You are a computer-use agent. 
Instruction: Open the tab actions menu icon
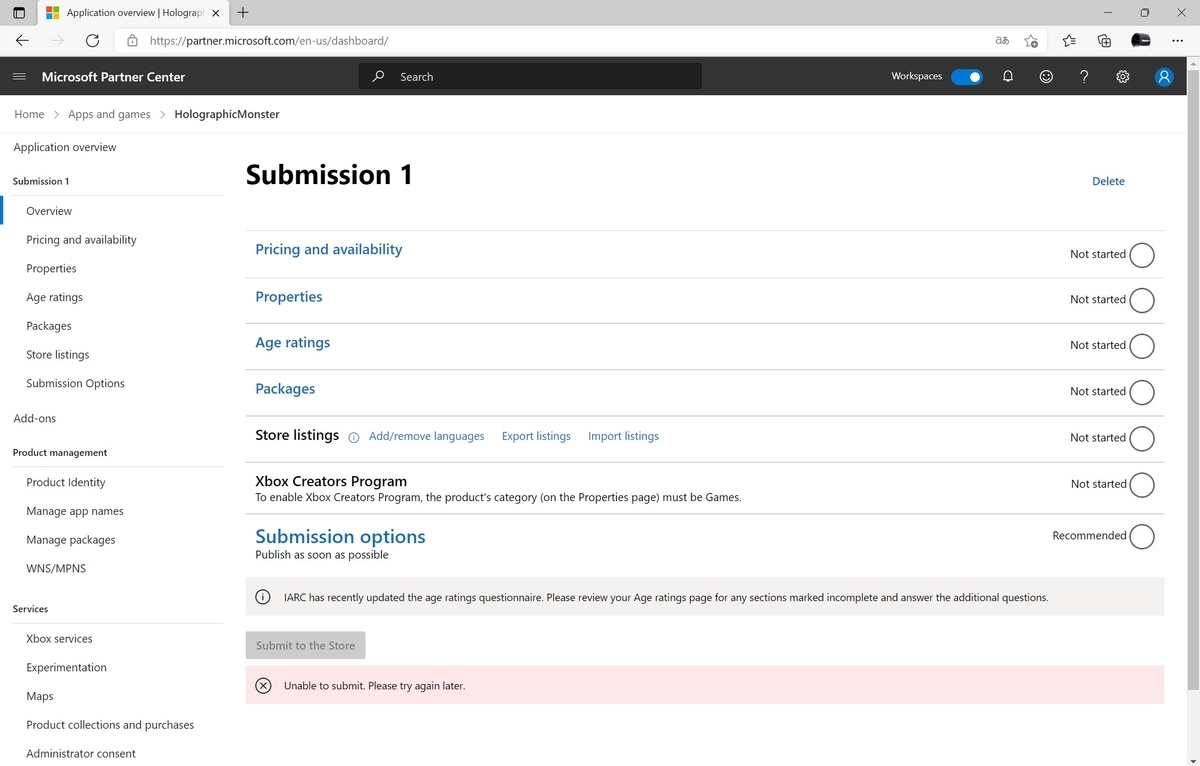18,13
